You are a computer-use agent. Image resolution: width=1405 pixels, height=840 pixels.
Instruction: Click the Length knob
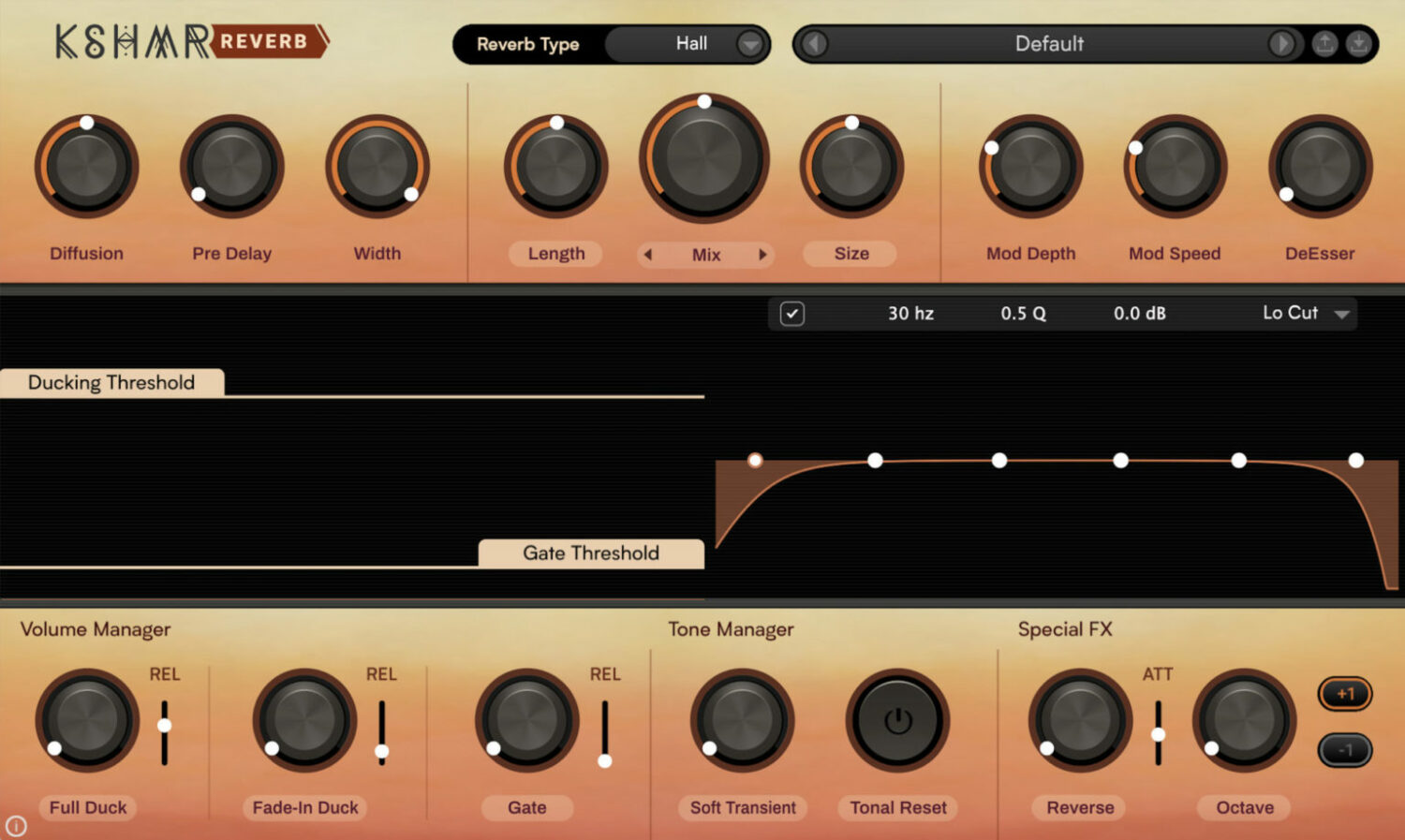pos(556,167)
